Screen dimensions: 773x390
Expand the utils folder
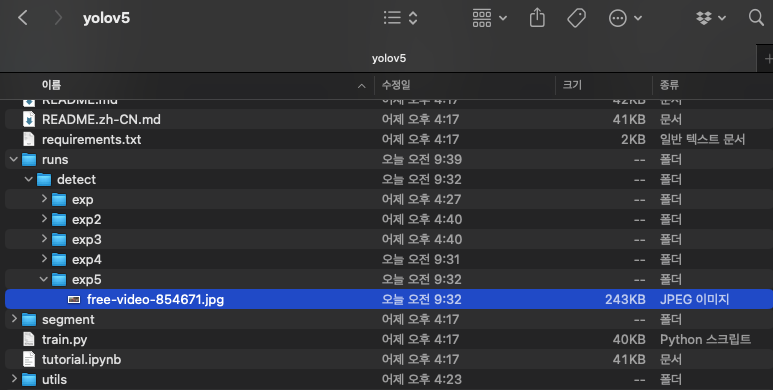pos(14,379)
